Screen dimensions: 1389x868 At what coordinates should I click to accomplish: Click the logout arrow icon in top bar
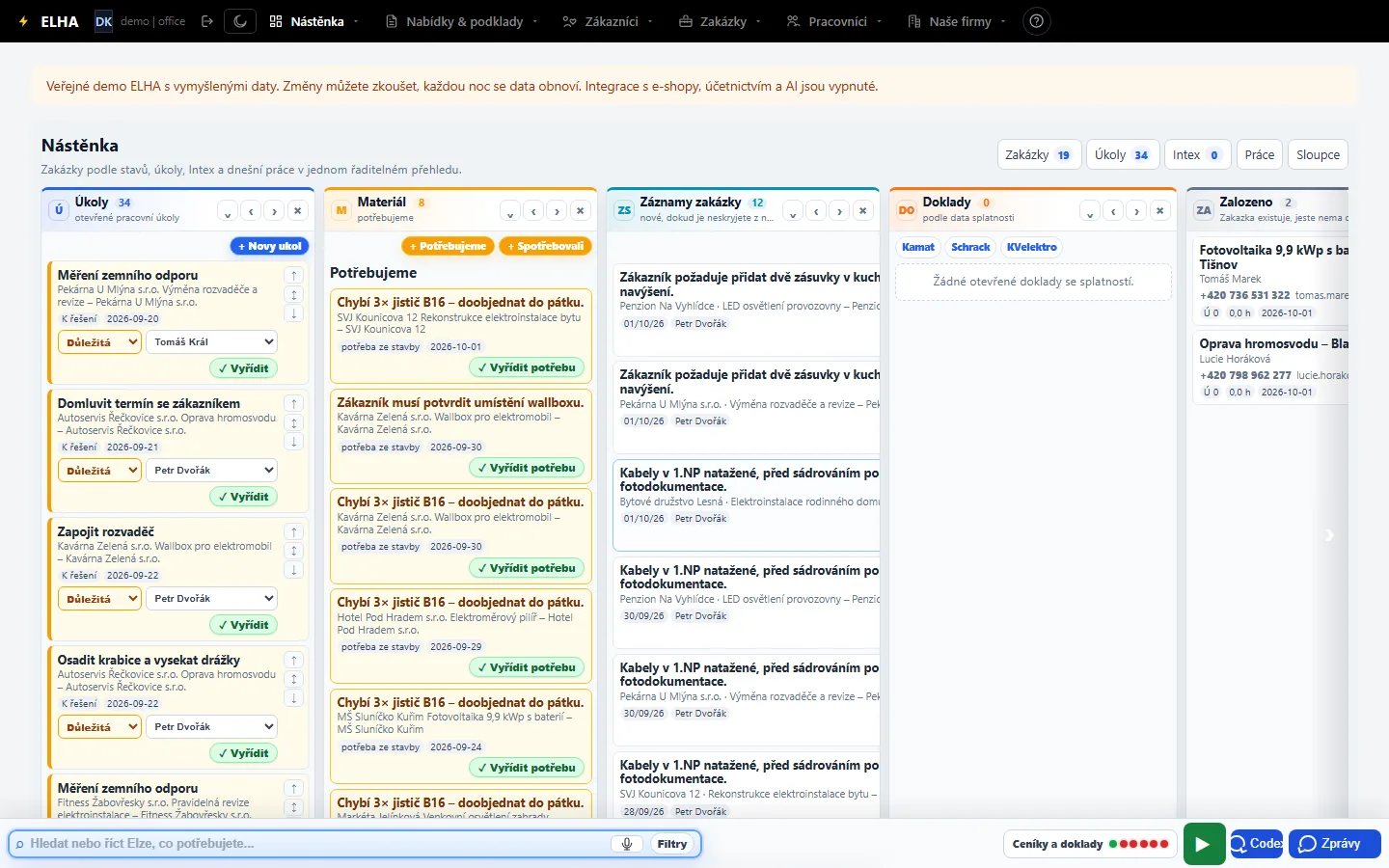[207, 21]
